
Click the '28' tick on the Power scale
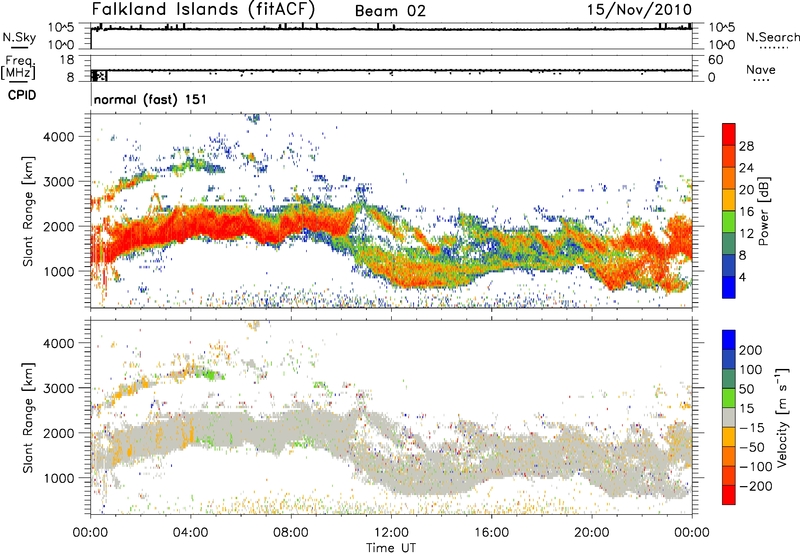tap(746, 146)
